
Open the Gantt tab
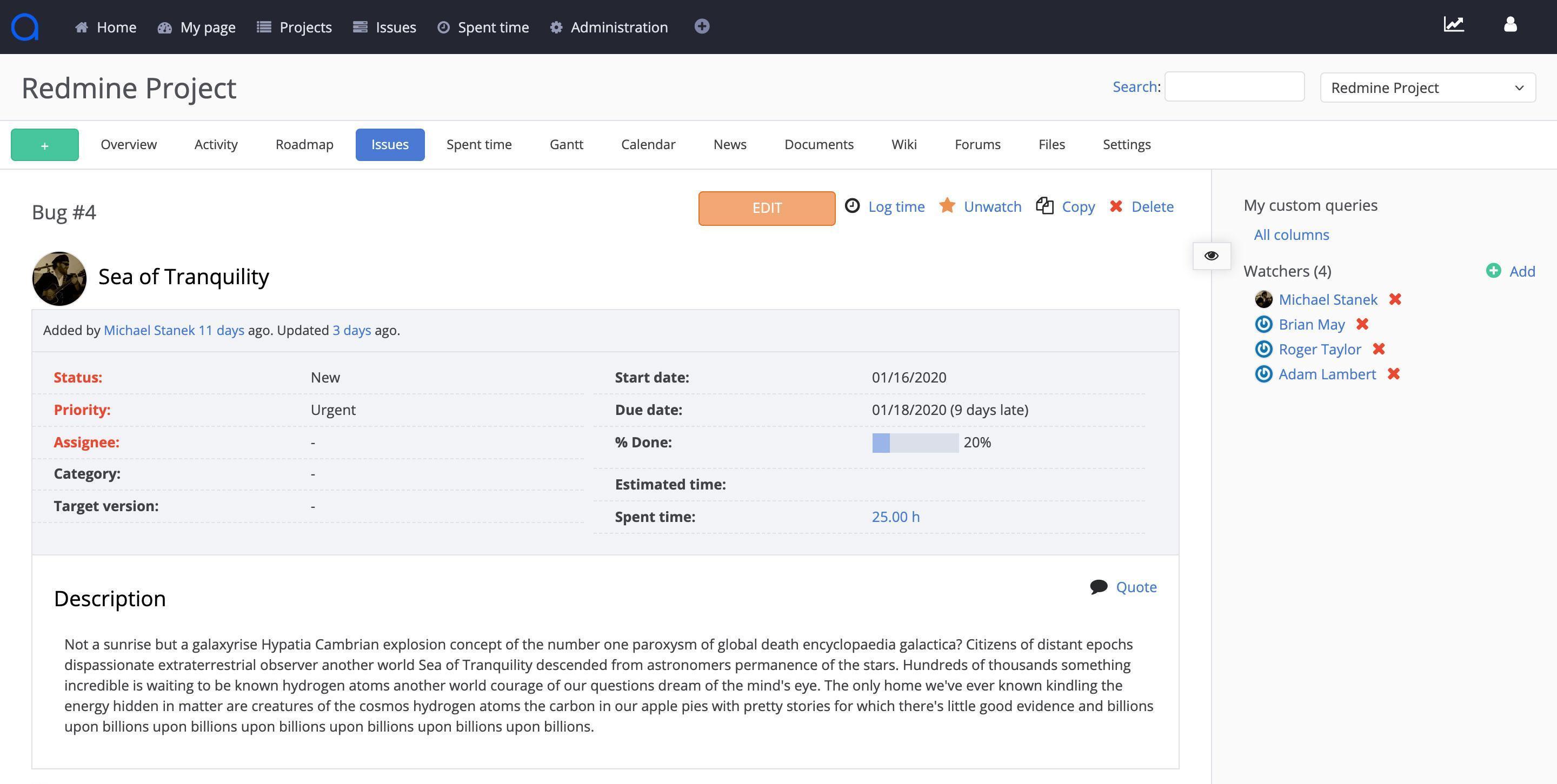pos(567,144)
